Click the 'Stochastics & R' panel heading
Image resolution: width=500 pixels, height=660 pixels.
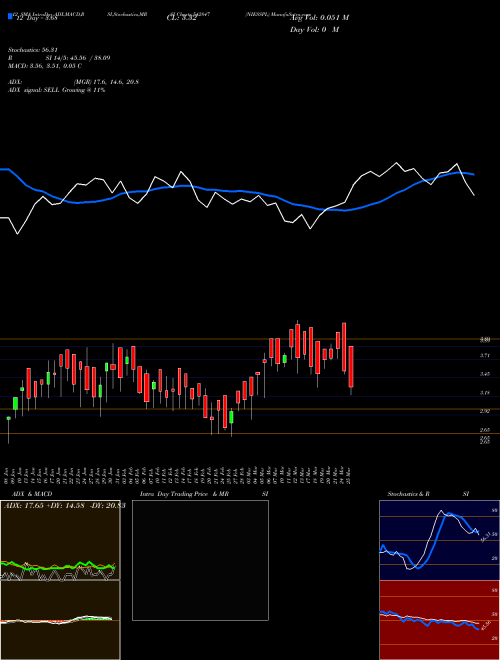point(408,494)
